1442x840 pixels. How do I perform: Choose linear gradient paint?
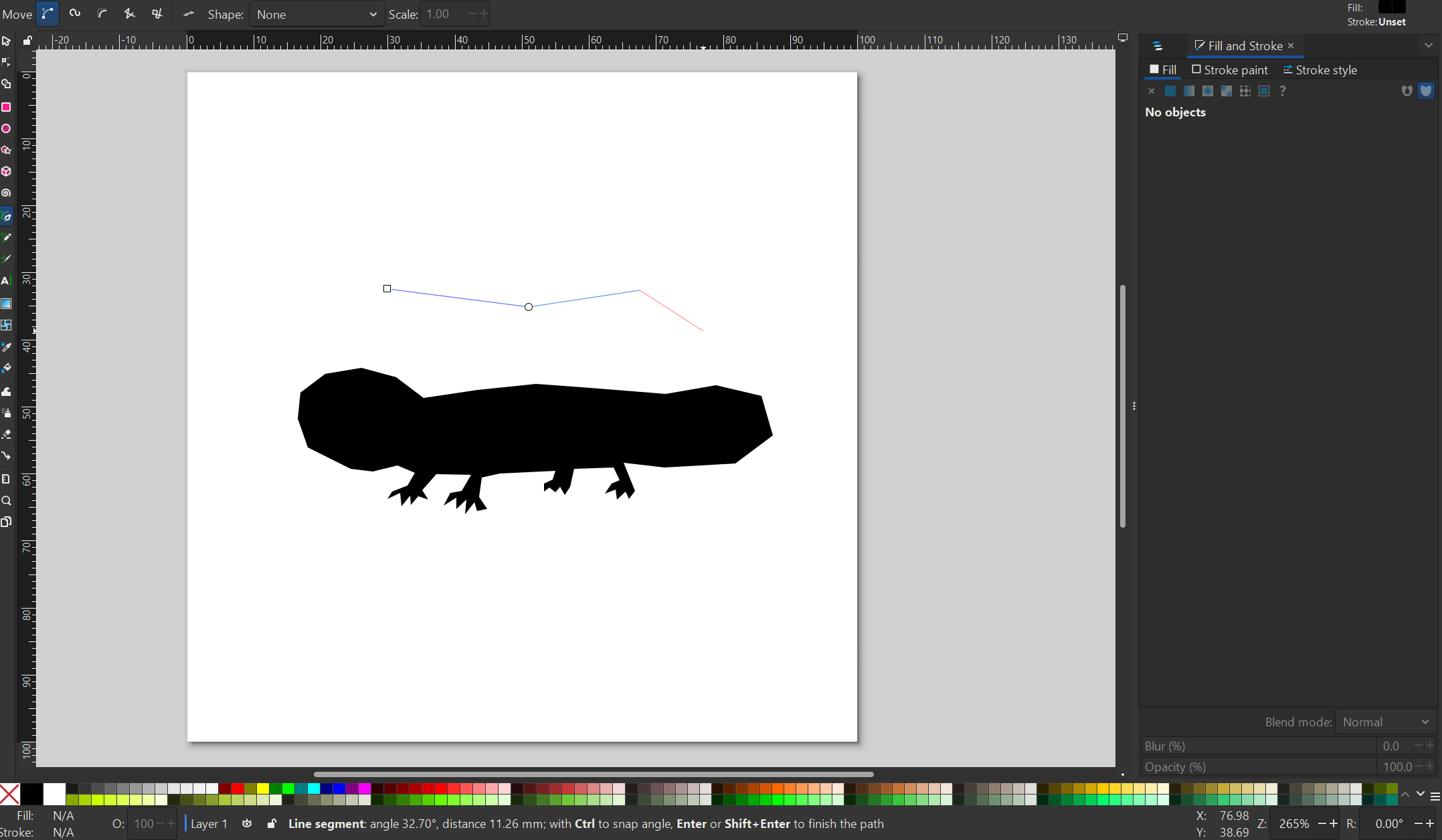[x=1189, y=91]
